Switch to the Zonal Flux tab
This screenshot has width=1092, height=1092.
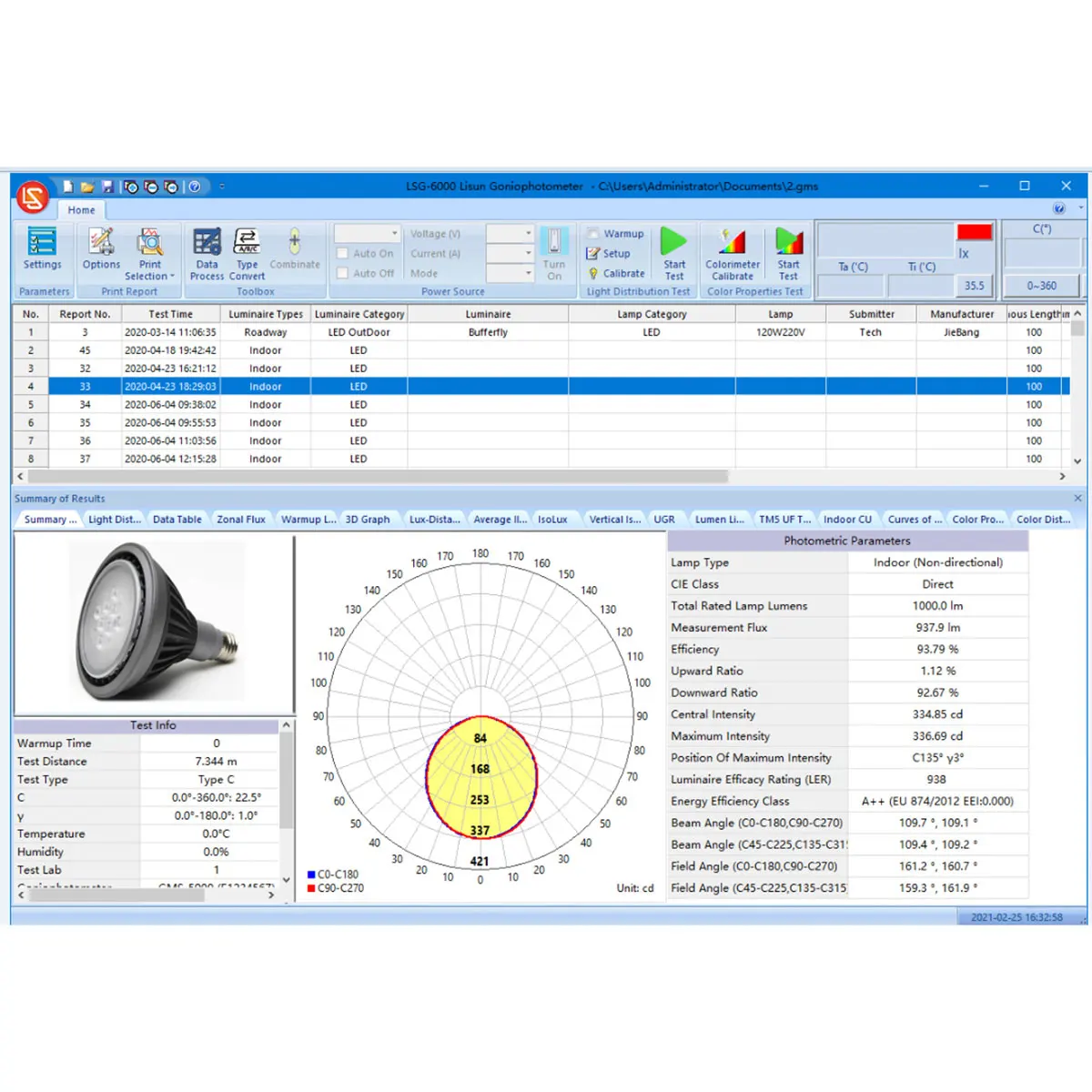pos(241,520)
